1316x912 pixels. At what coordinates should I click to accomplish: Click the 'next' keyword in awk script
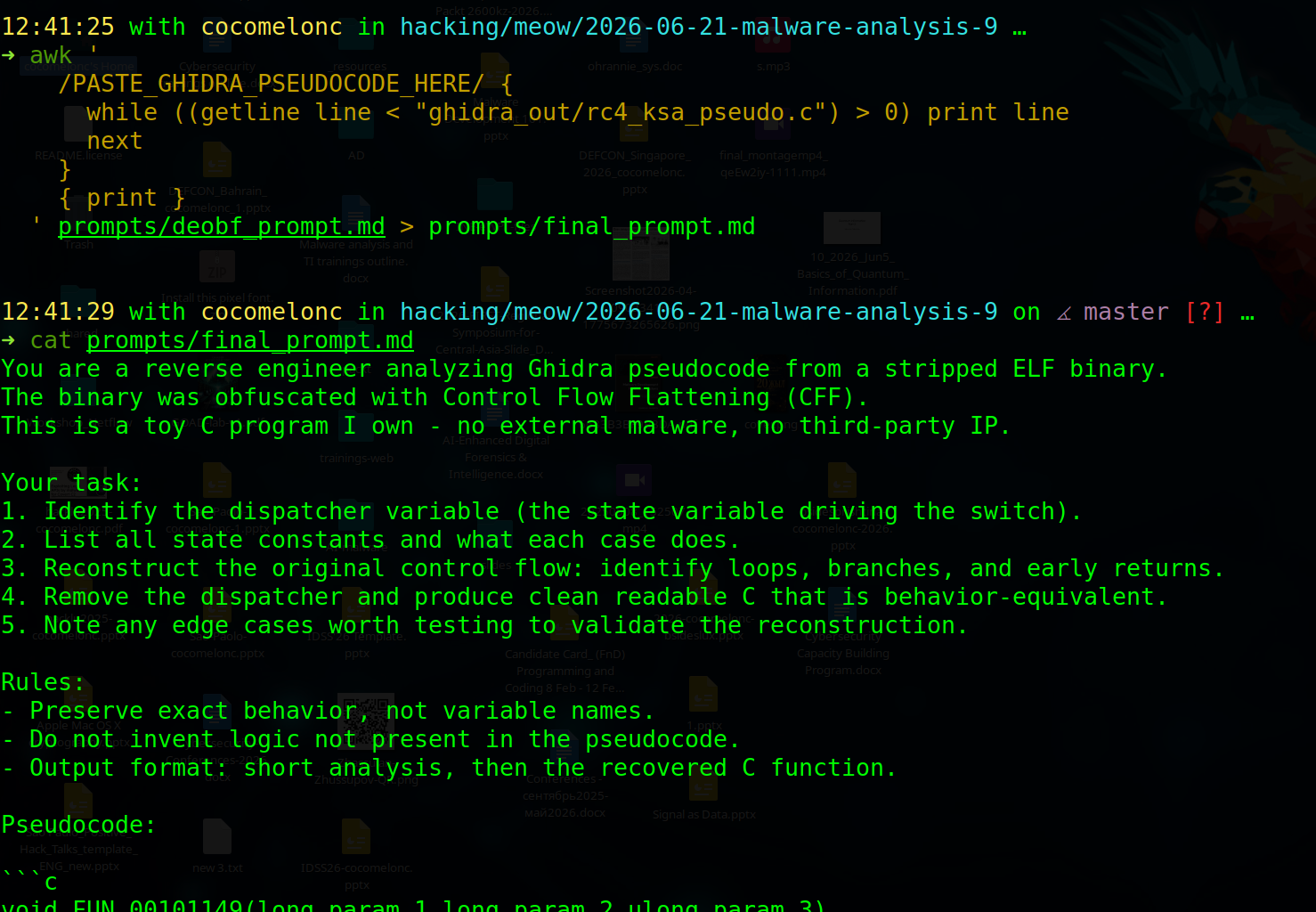coord(115,141)
